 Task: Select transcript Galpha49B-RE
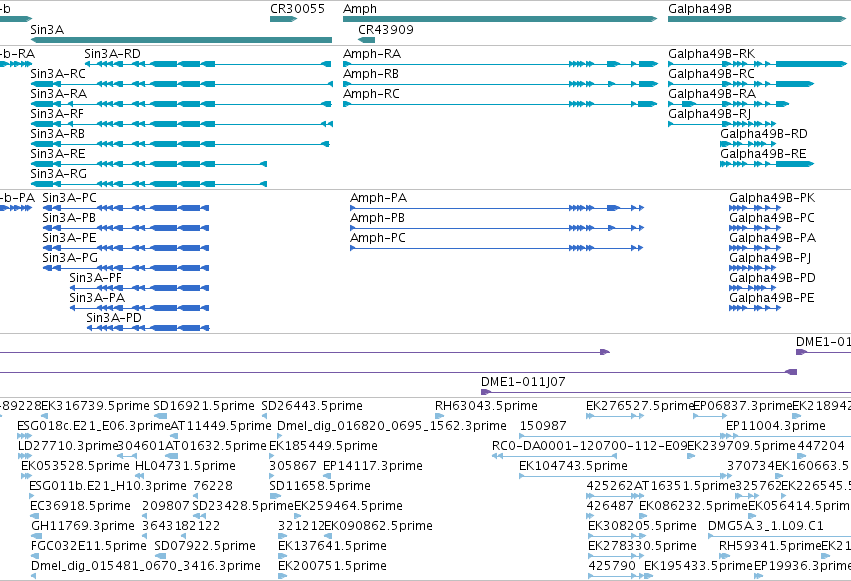(767, 164)
